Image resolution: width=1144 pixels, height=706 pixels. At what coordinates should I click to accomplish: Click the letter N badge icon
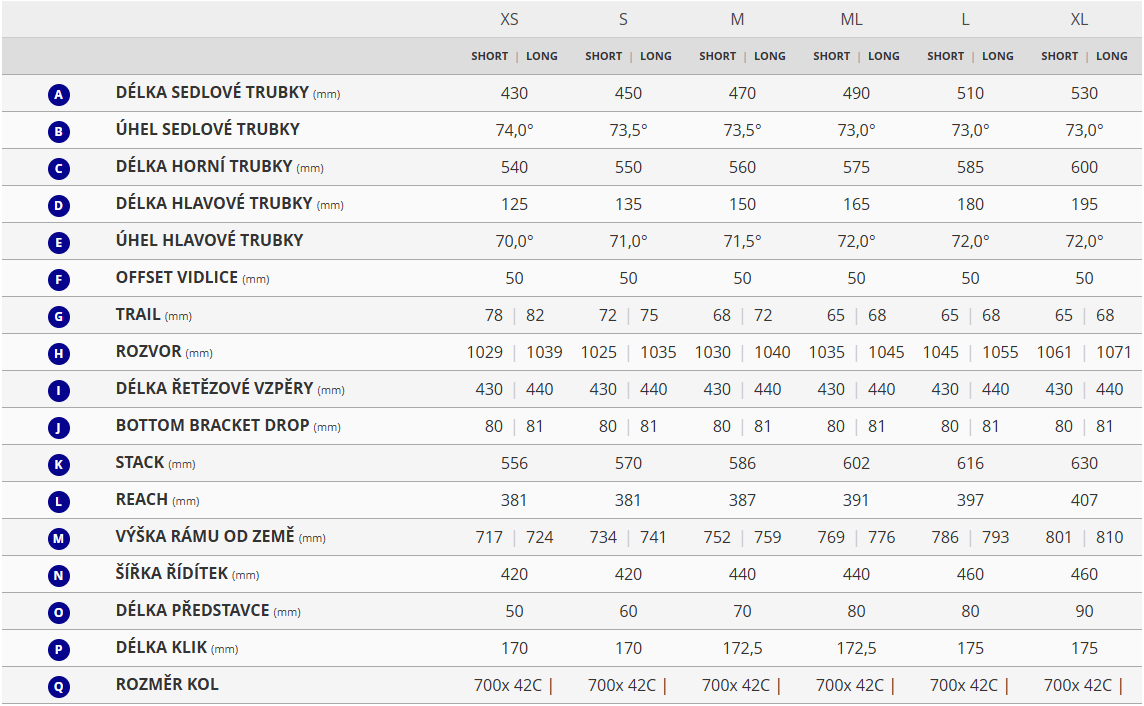click(59, 576)
